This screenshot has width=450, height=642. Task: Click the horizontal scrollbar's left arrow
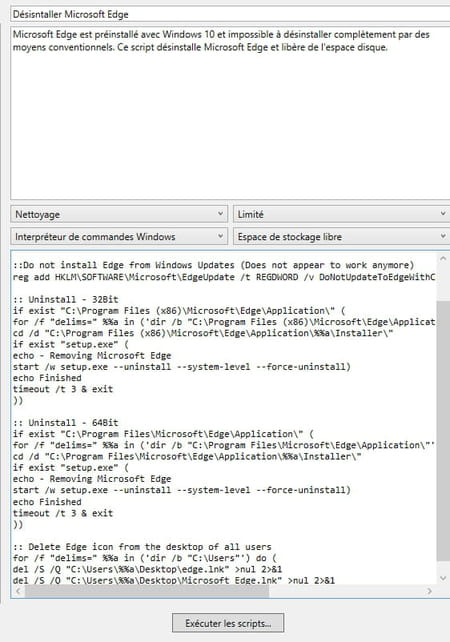[x=18, y=591]
